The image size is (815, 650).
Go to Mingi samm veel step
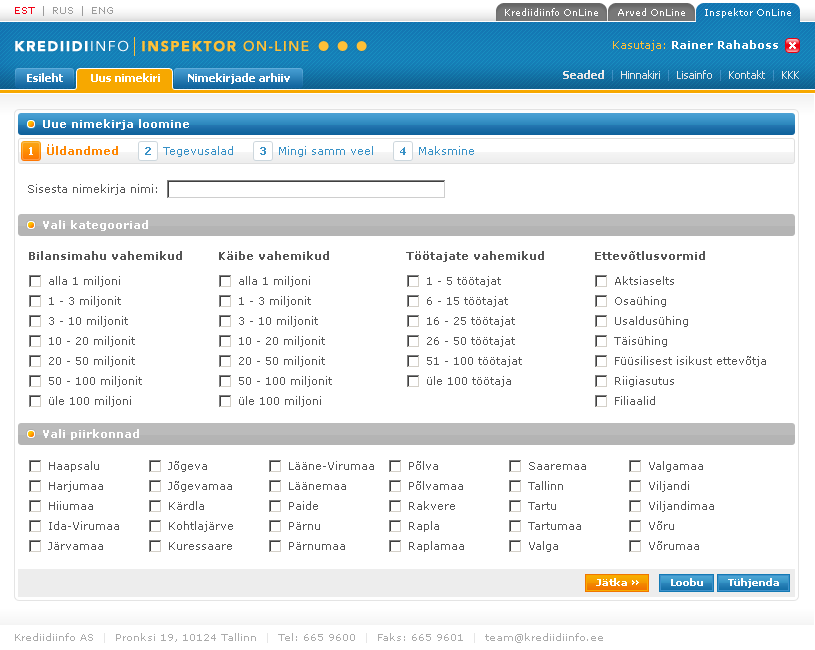tap(326, 151)
